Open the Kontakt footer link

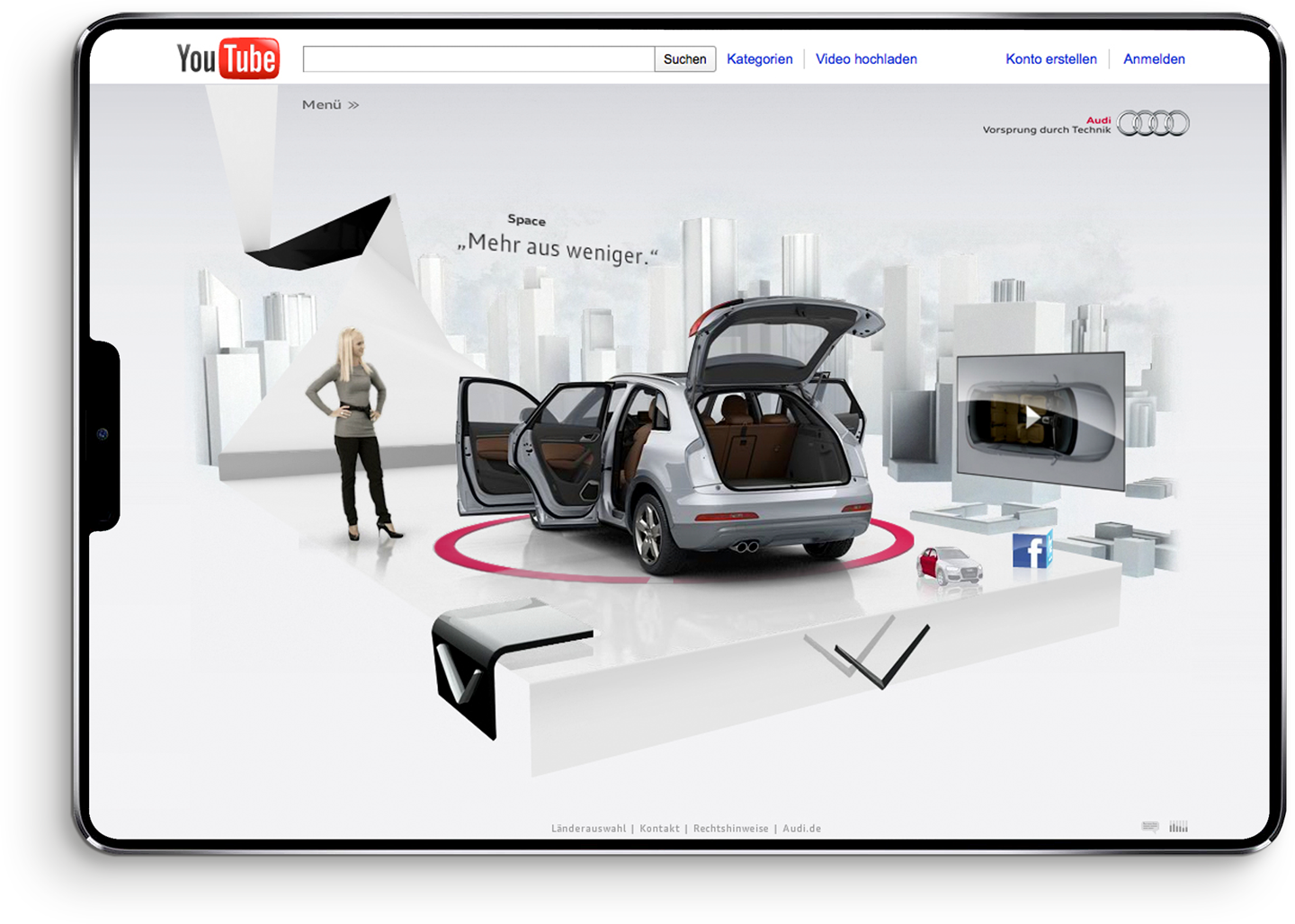[659, 829]
